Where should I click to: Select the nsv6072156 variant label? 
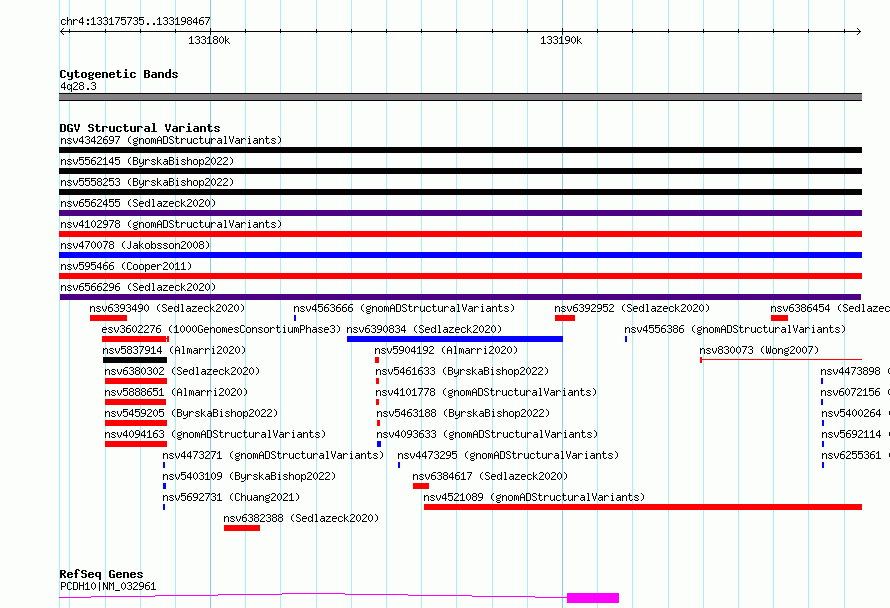pyautogui.click(x=855, y=392)
